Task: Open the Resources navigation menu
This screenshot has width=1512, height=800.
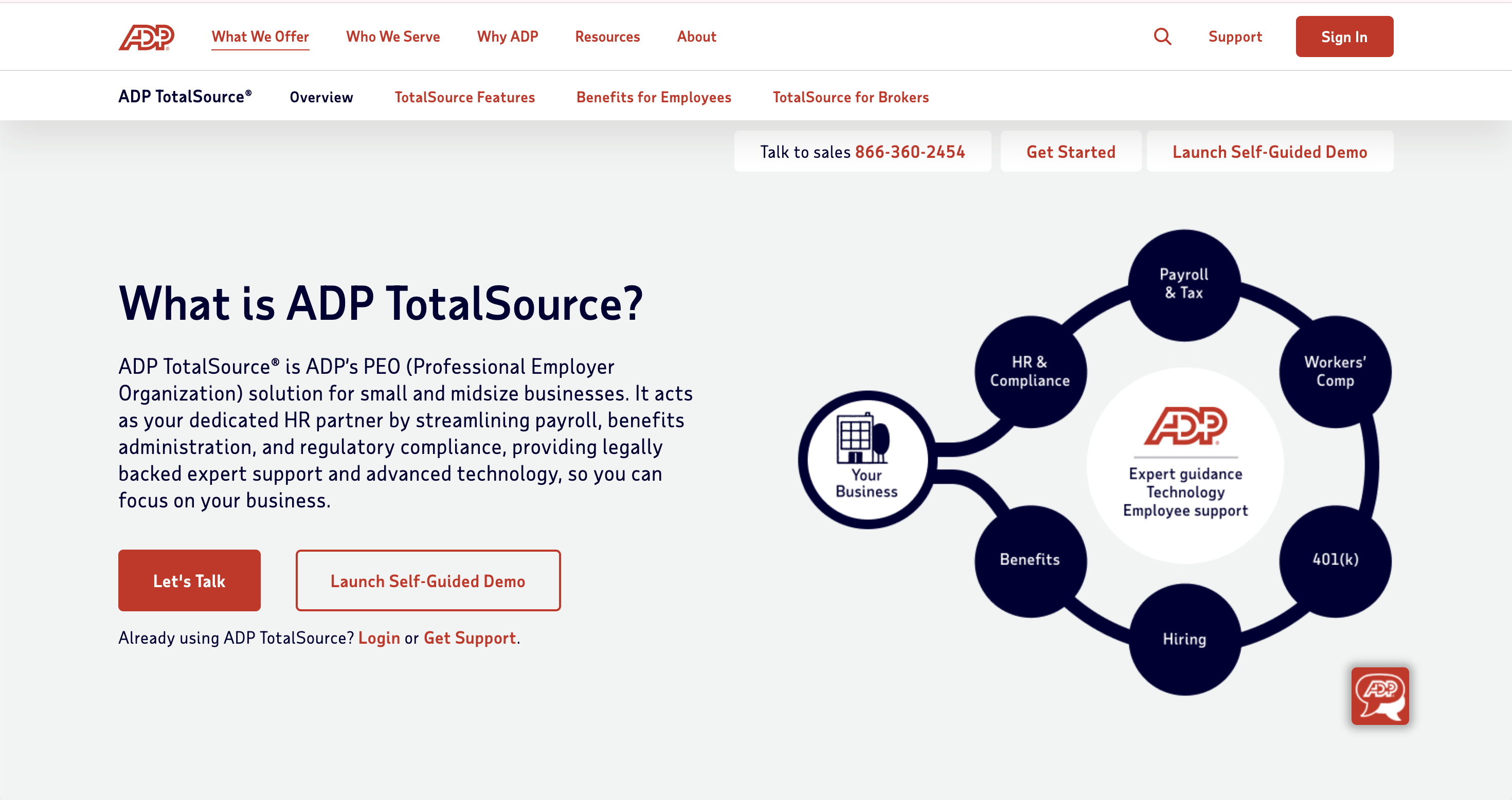Action: point(607,37)
